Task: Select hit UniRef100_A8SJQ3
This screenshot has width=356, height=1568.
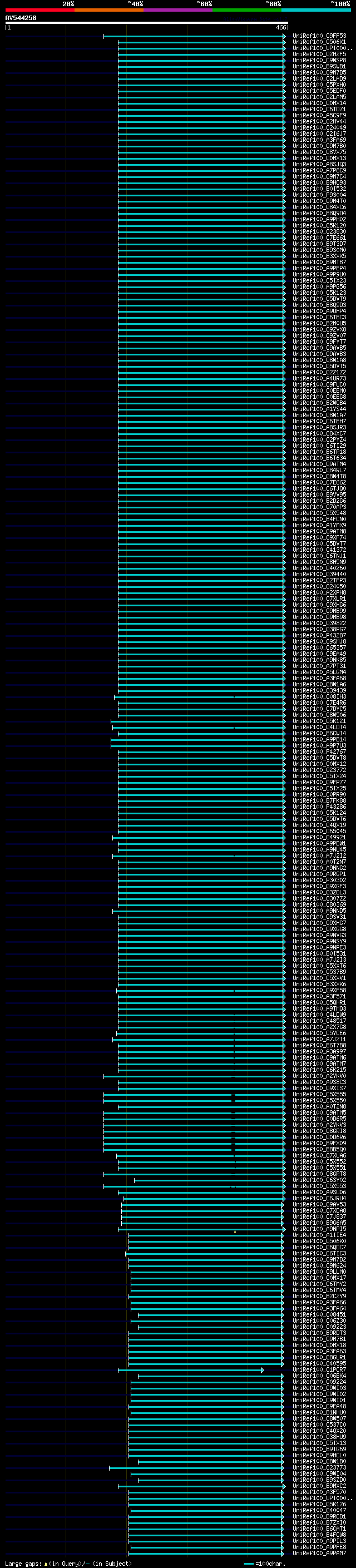Action: [x=319, y=164]
